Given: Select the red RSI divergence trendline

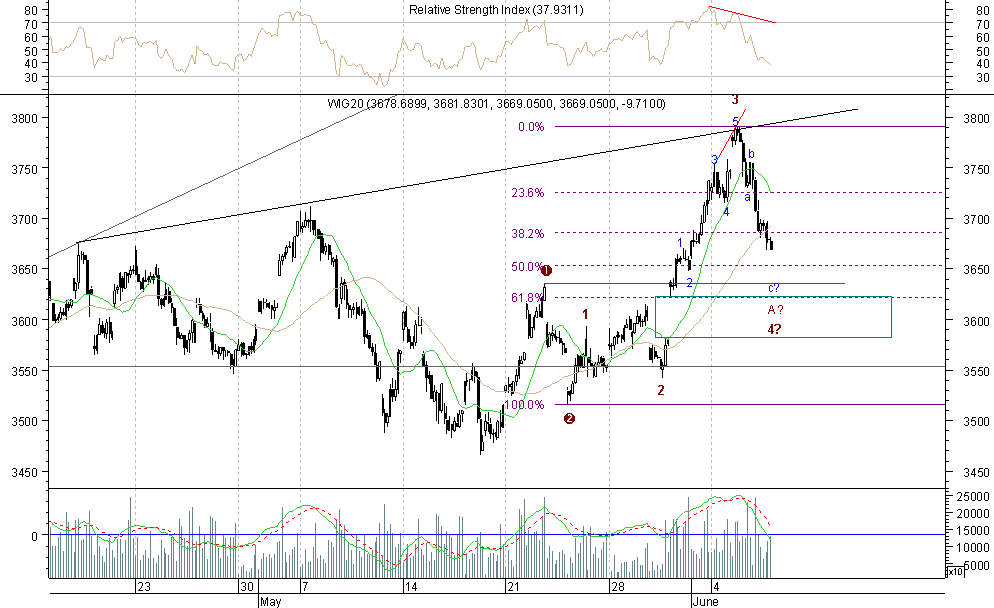Looking at the screenshot, I should 742,14.
